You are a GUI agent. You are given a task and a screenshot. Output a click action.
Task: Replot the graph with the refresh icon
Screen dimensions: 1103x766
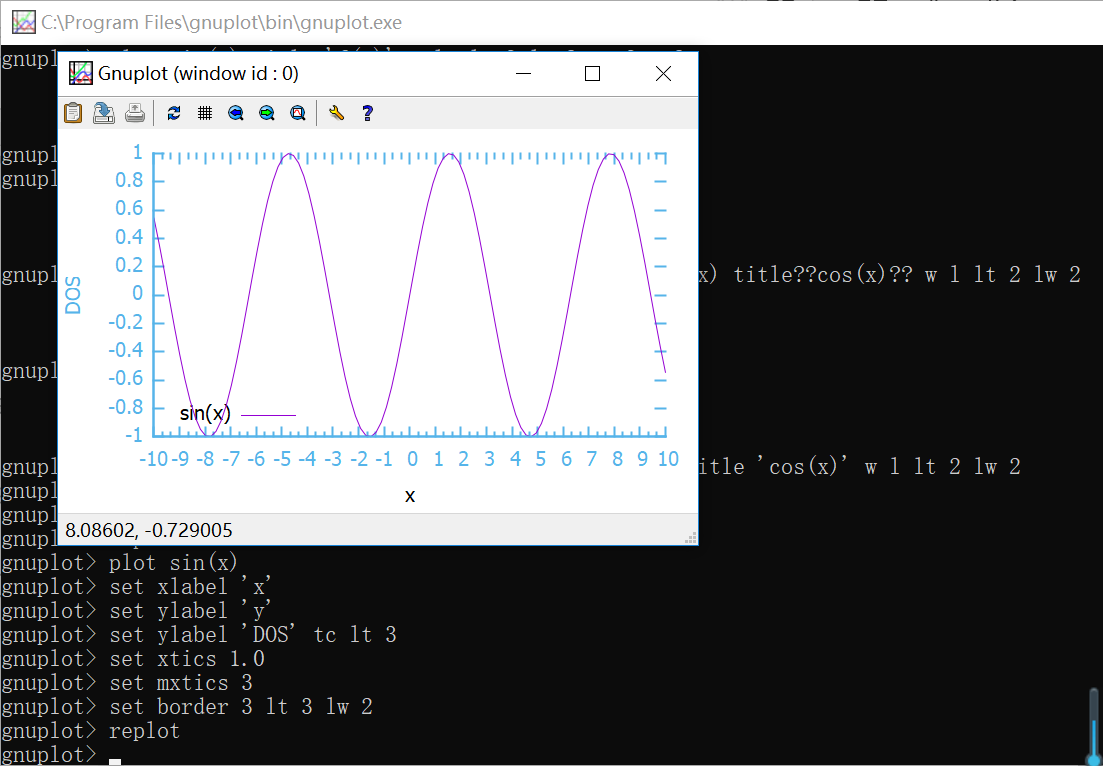pos(174,113)
